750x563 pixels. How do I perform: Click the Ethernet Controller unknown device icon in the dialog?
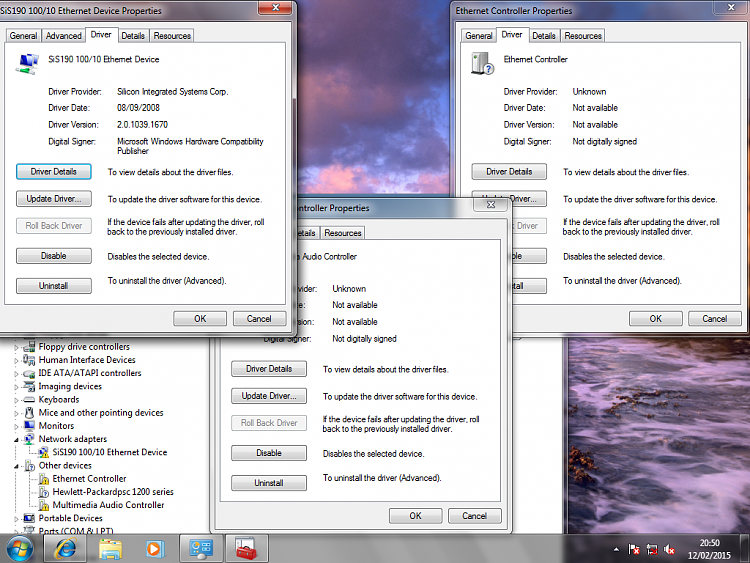click(x=482, y=64)
